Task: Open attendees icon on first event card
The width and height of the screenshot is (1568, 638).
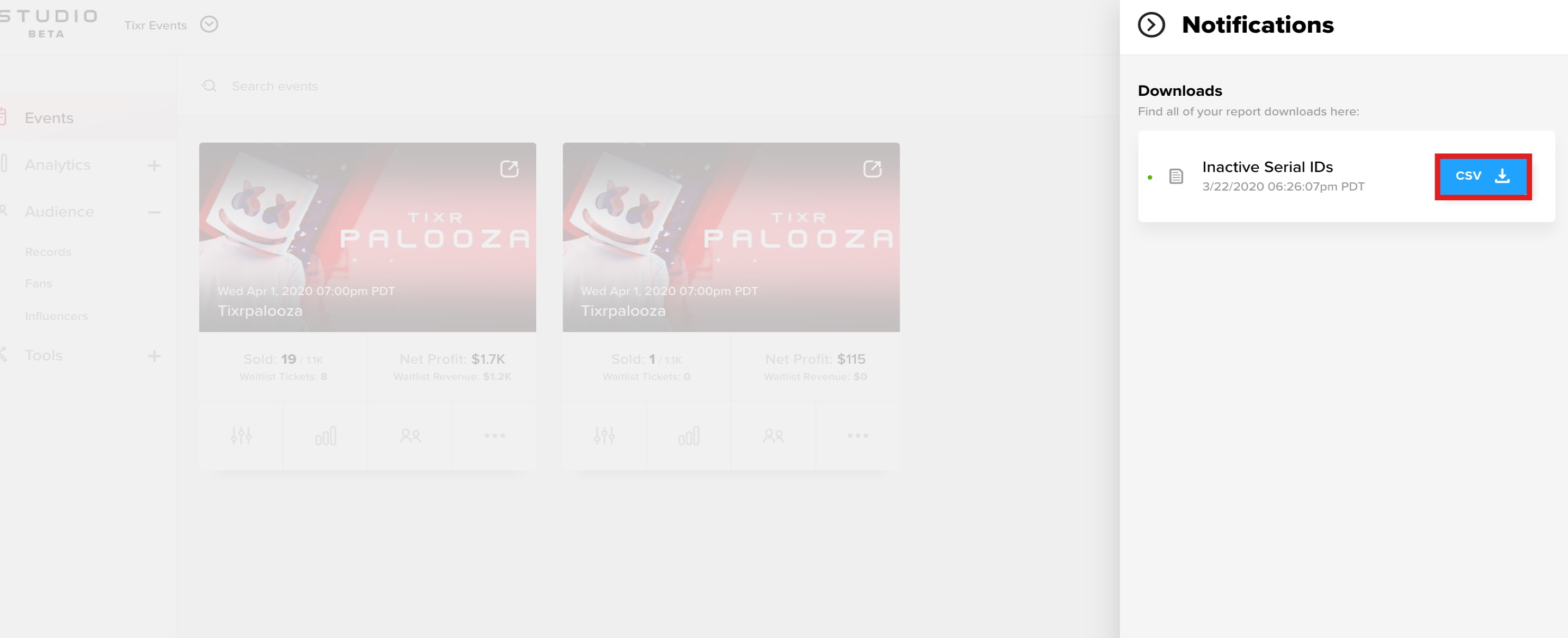Action: 411,436
